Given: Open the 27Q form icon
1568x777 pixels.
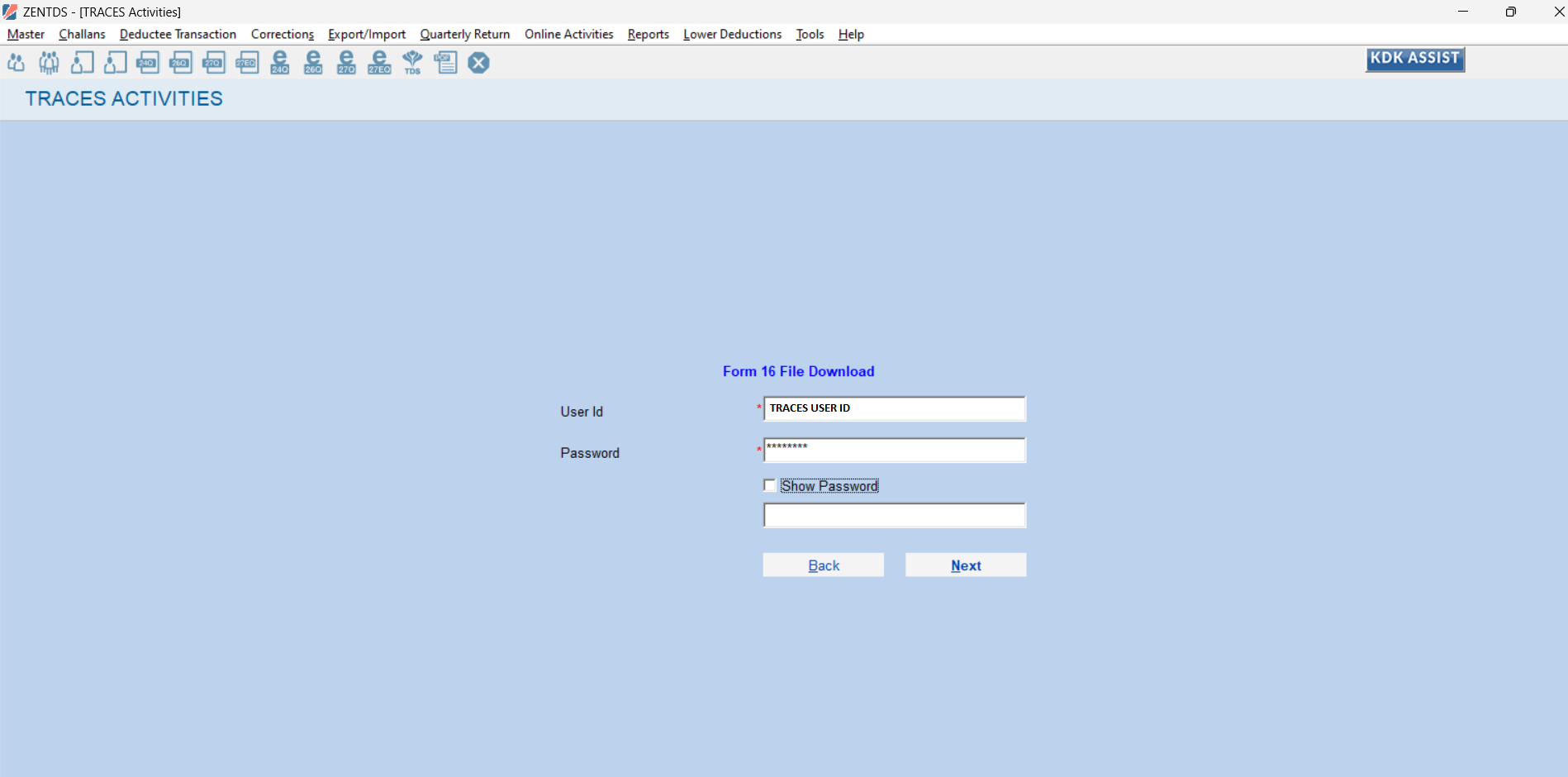Looking at the screenshot, I should pos(214,63).
